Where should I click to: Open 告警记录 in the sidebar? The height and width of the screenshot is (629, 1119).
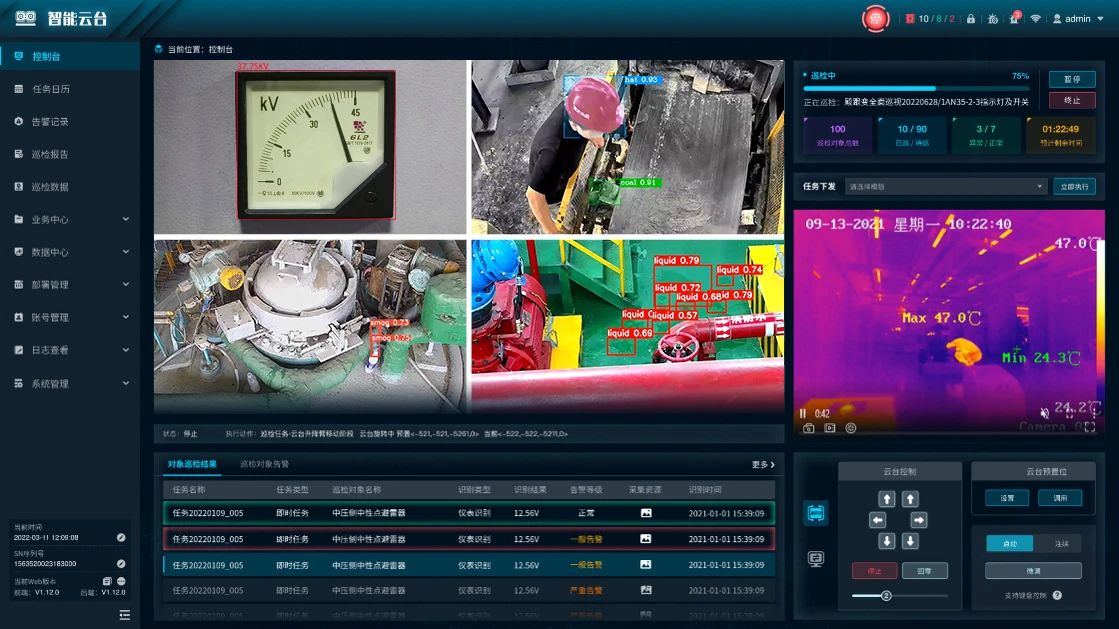(x=50, y=121)
